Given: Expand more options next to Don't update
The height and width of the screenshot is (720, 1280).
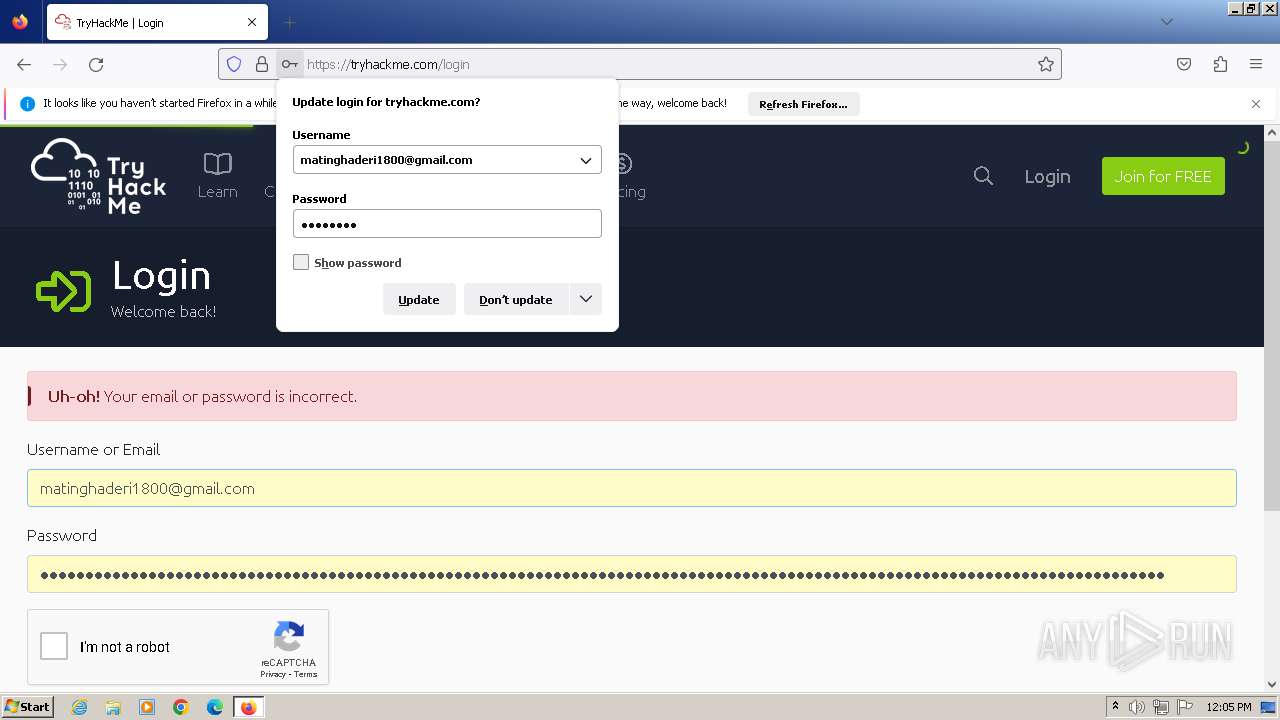Looking at the screenshot, I should tap(586, 299).
